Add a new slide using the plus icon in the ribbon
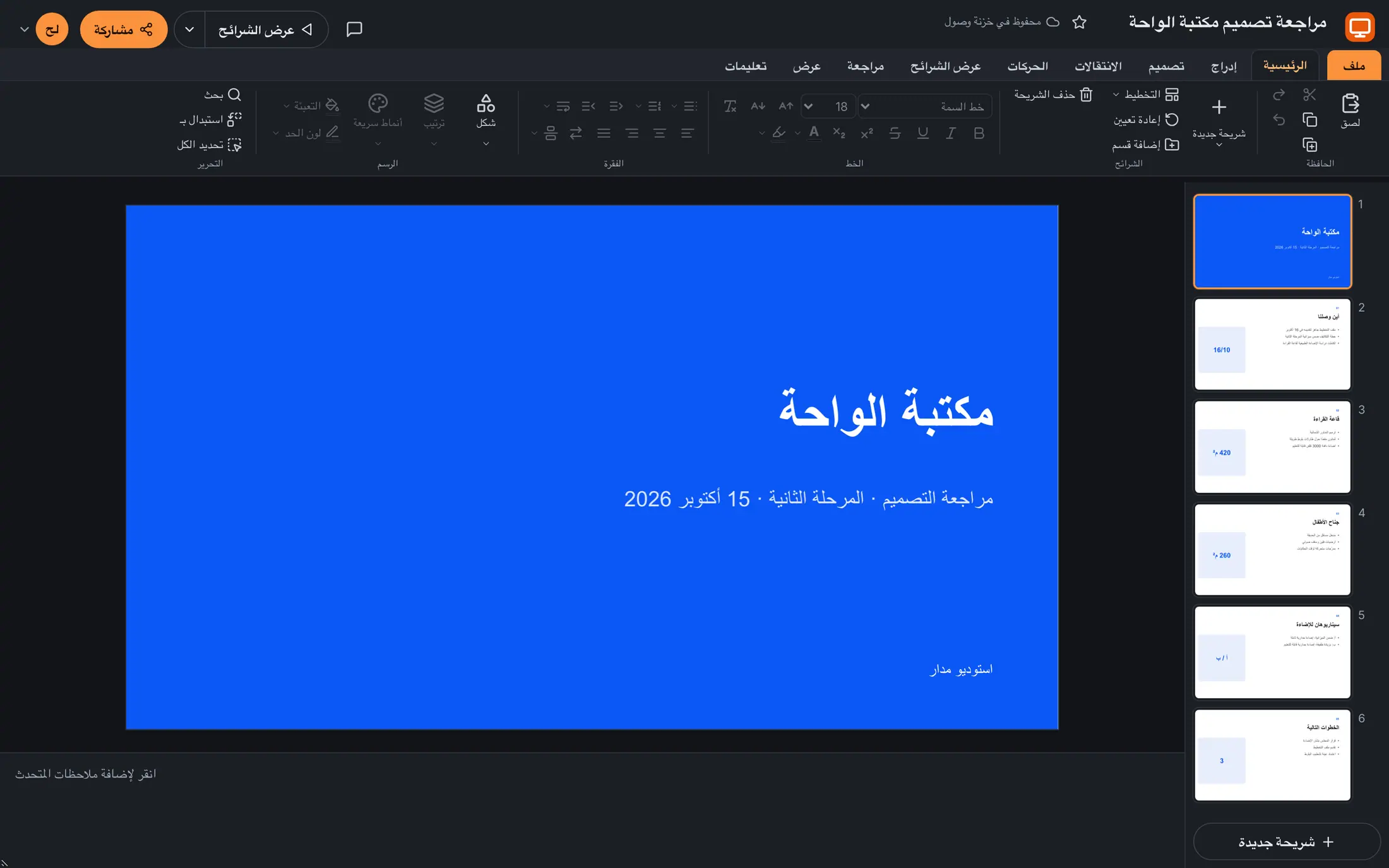Screen dimensions: 1389x868 [x=1219, y=107]
